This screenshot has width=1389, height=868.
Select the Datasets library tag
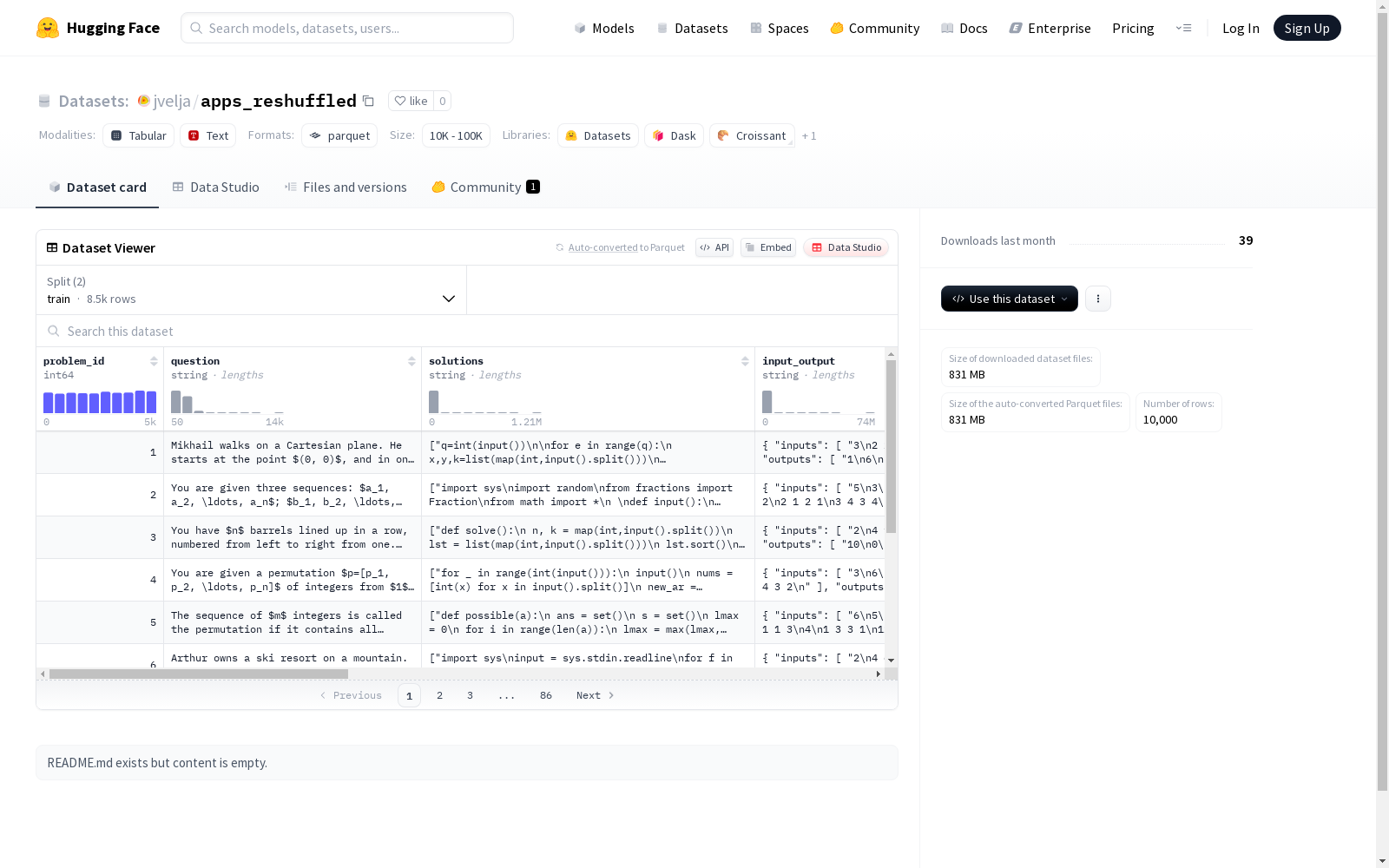click(598, 135)
